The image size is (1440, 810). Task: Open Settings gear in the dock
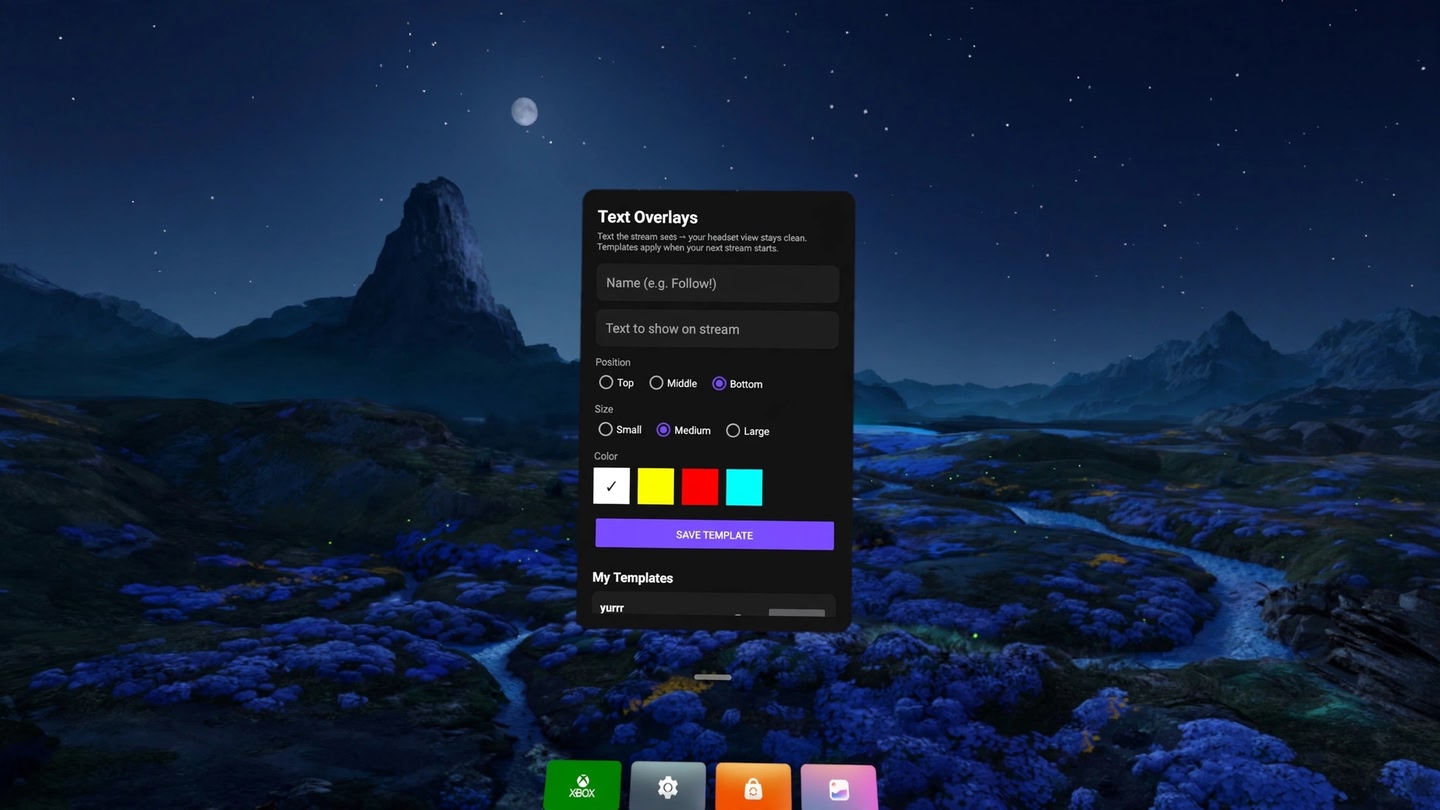tap(667, 786)
